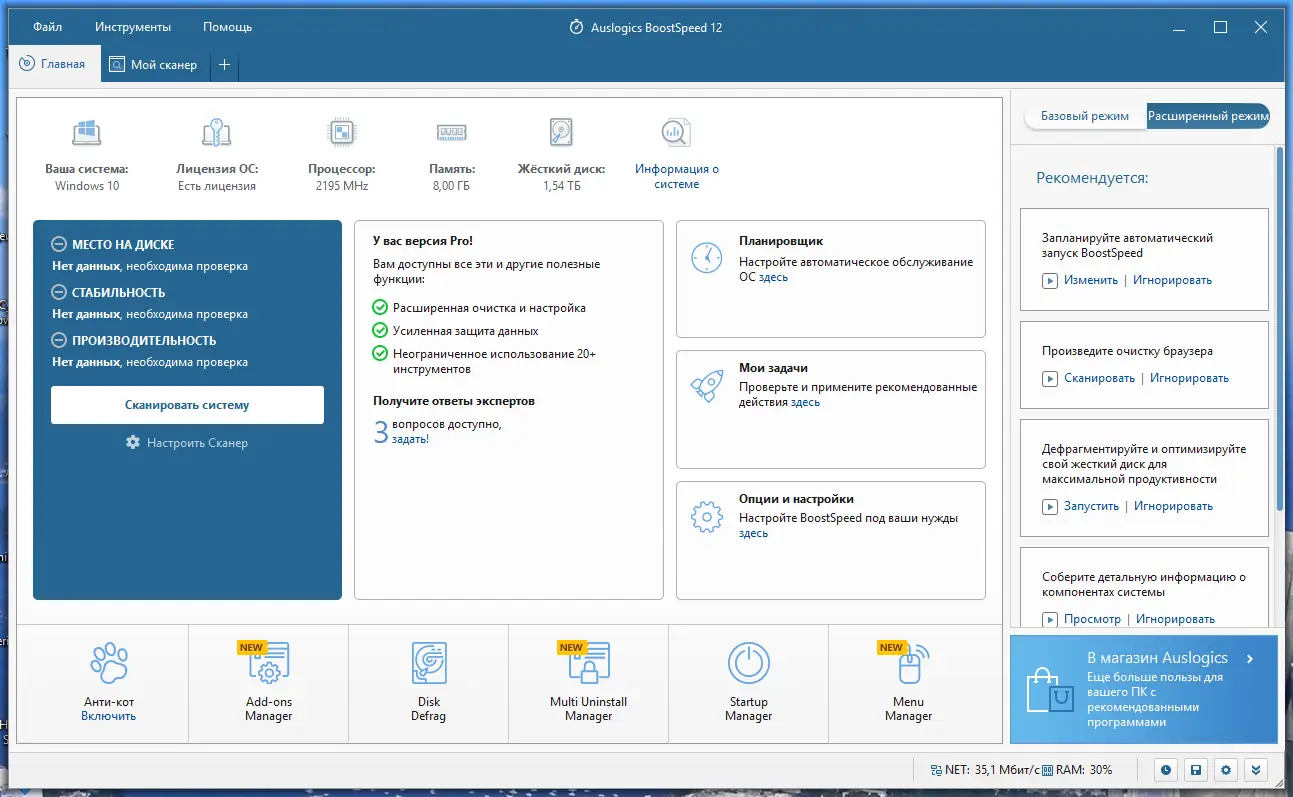Expand the double-chevron panel in status bar
The height and width of the screenshot is (797, 1293).
coord(1256,770)
